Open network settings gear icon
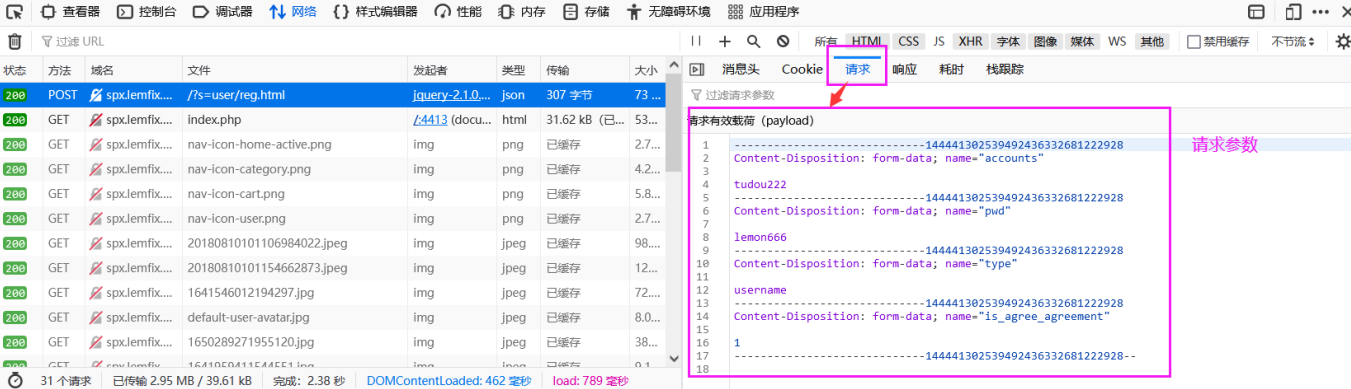 (x=1343, y=41)
